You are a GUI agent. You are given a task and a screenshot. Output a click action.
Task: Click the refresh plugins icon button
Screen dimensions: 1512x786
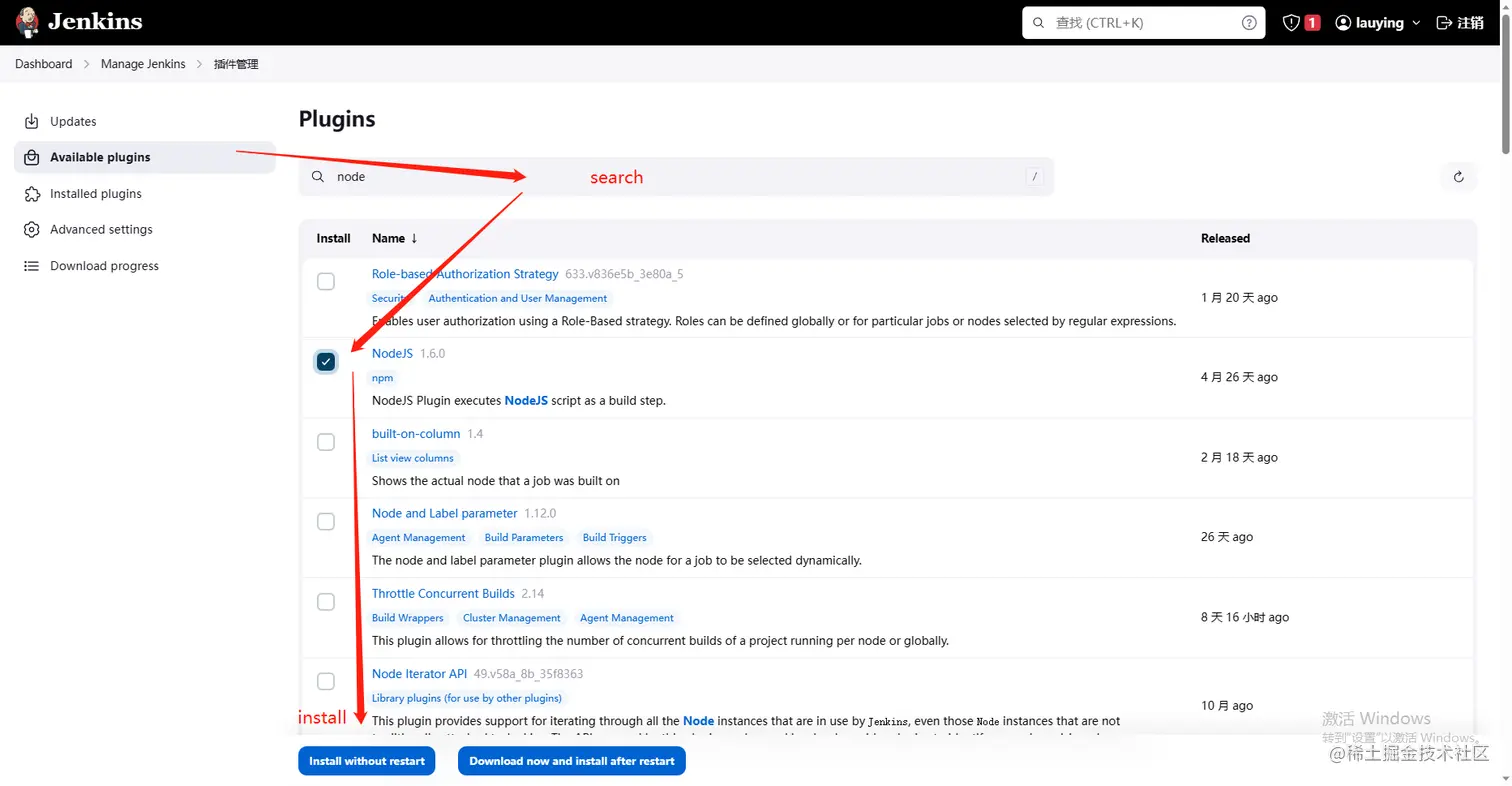pyautogui.click(x=1458, y=177)
